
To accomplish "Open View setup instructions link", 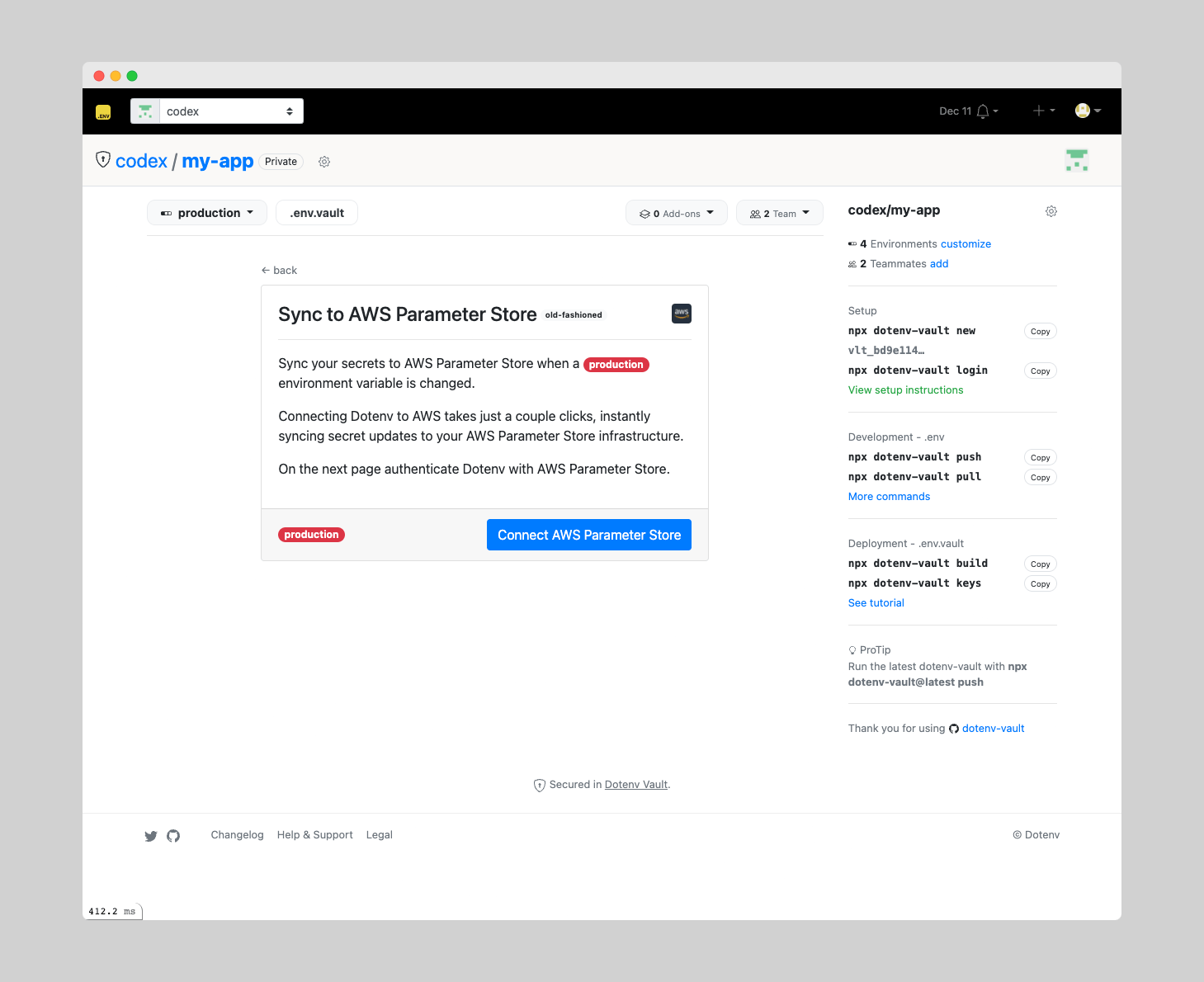I will pyautogui.click(x=906, y=390).
